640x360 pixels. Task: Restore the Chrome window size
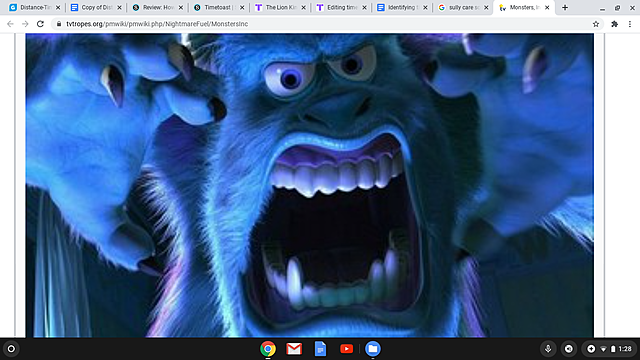[618, 8]
